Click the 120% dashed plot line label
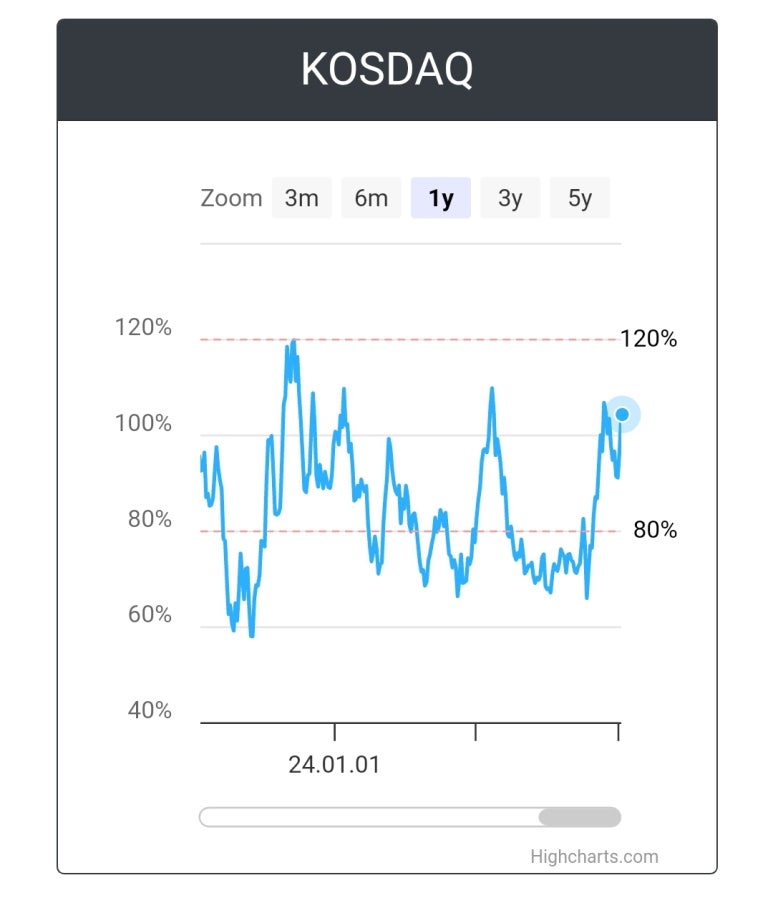Image resolution: width=773 pixels, height=898 pixels. 649,338
